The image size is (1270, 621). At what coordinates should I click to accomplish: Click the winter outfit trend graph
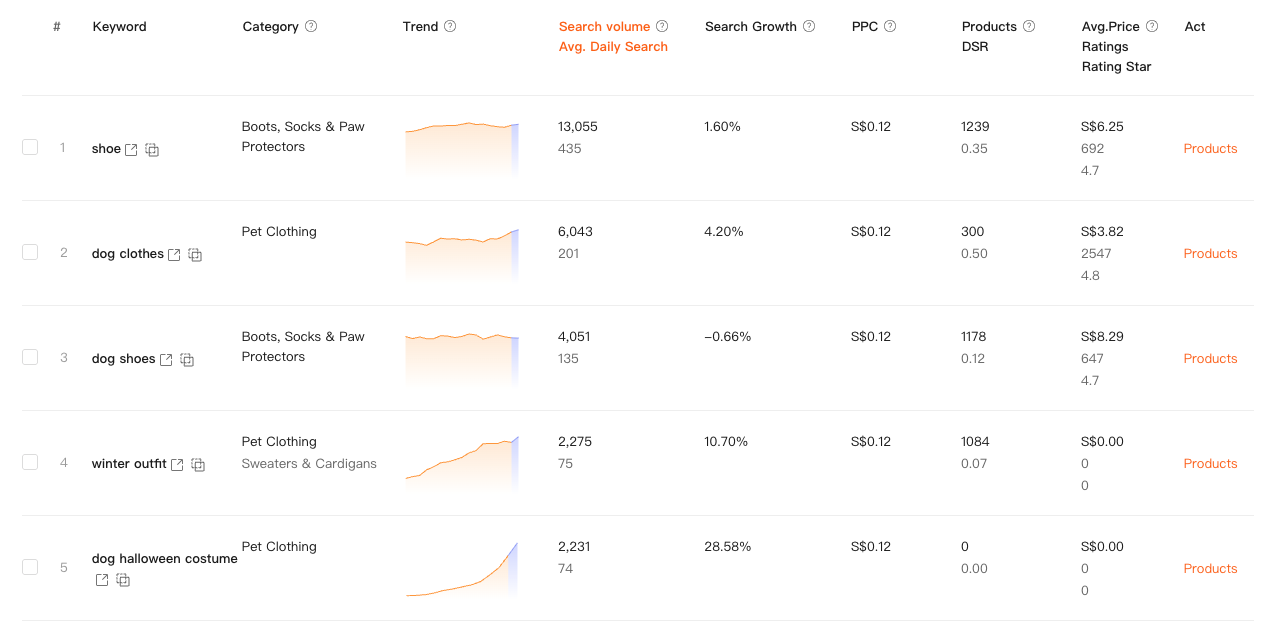[462, 460]
